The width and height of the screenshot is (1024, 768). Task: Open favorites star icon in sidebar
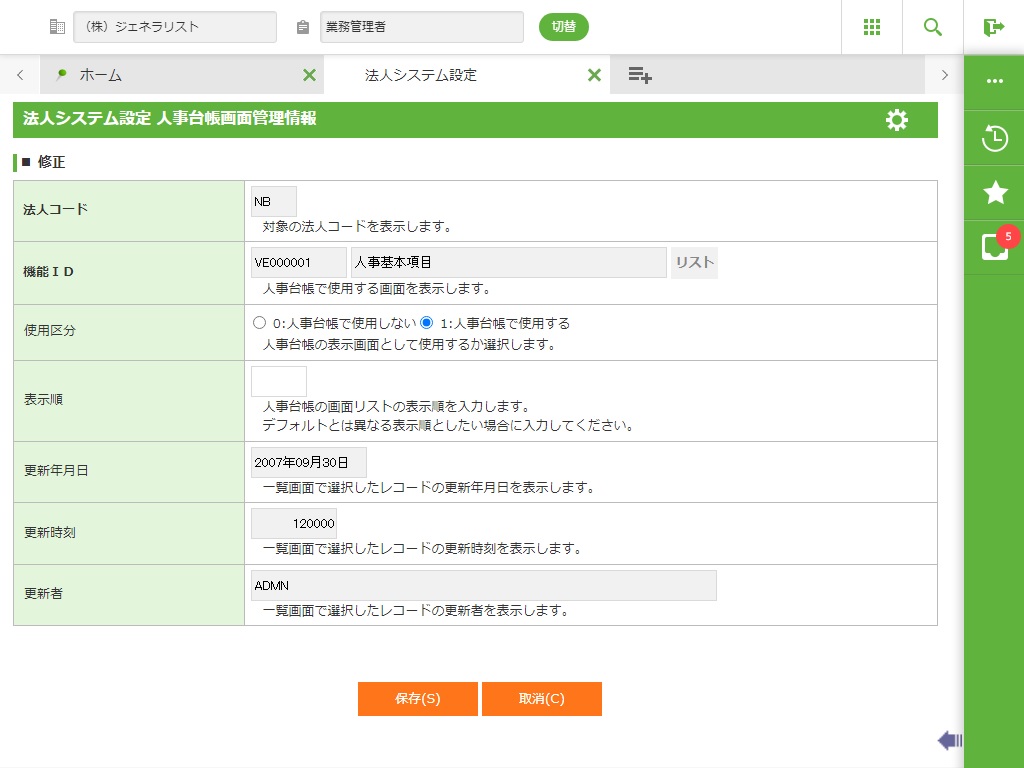[x=994, y=193]
